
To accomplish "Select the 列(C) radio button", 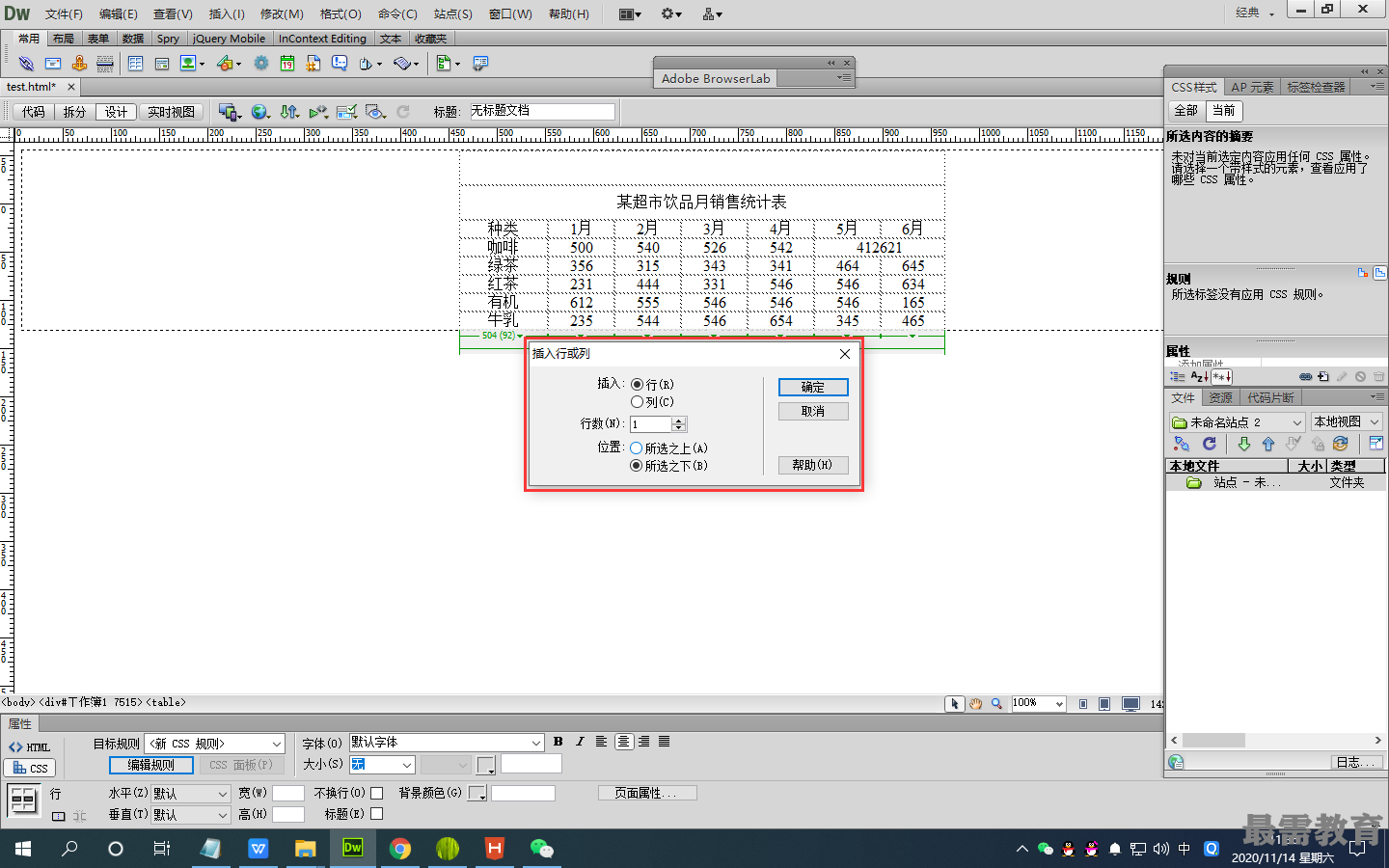I will 637,401.
